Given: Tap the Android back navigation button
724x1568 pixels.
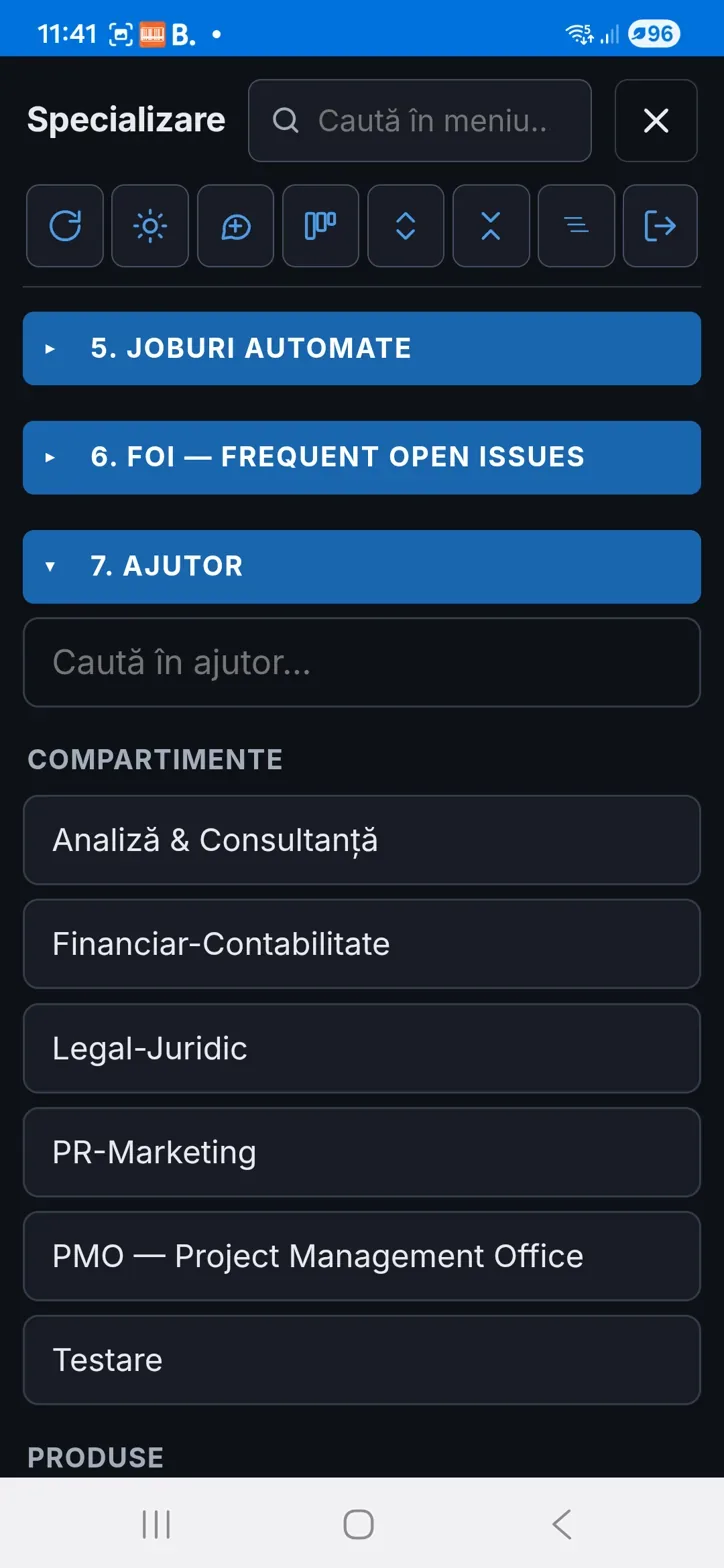Looking at the screenshot, I should coord(562,1524).
